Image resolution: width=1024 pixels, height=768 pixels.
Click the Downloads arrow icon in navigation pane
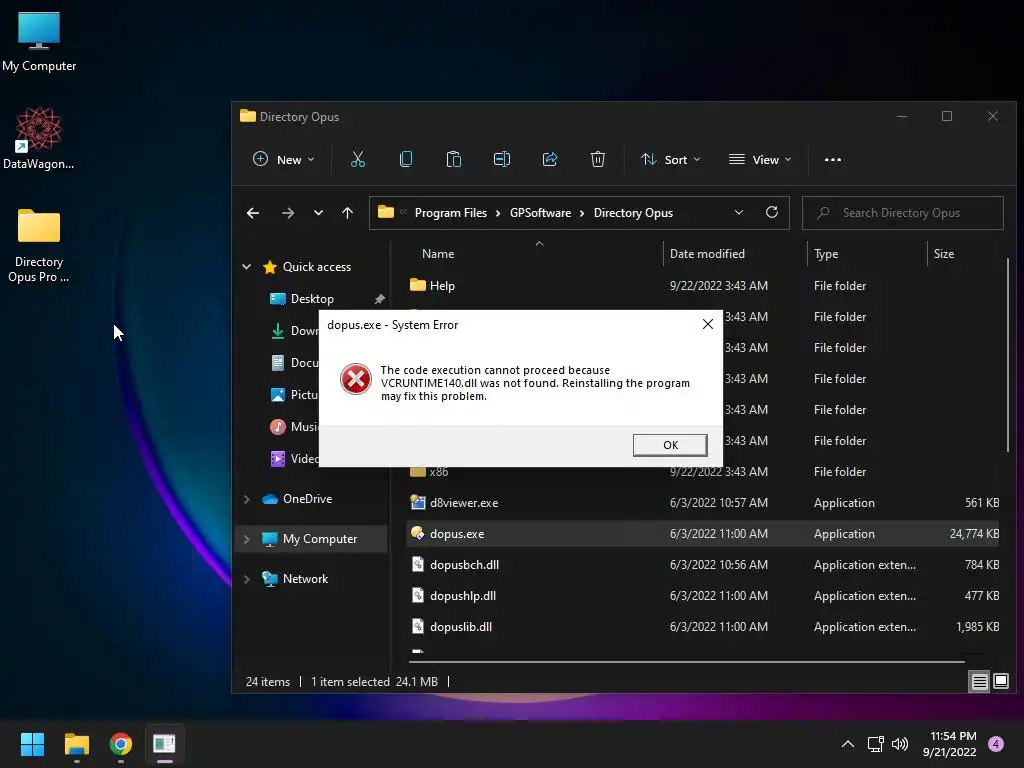tap(278, 330)
